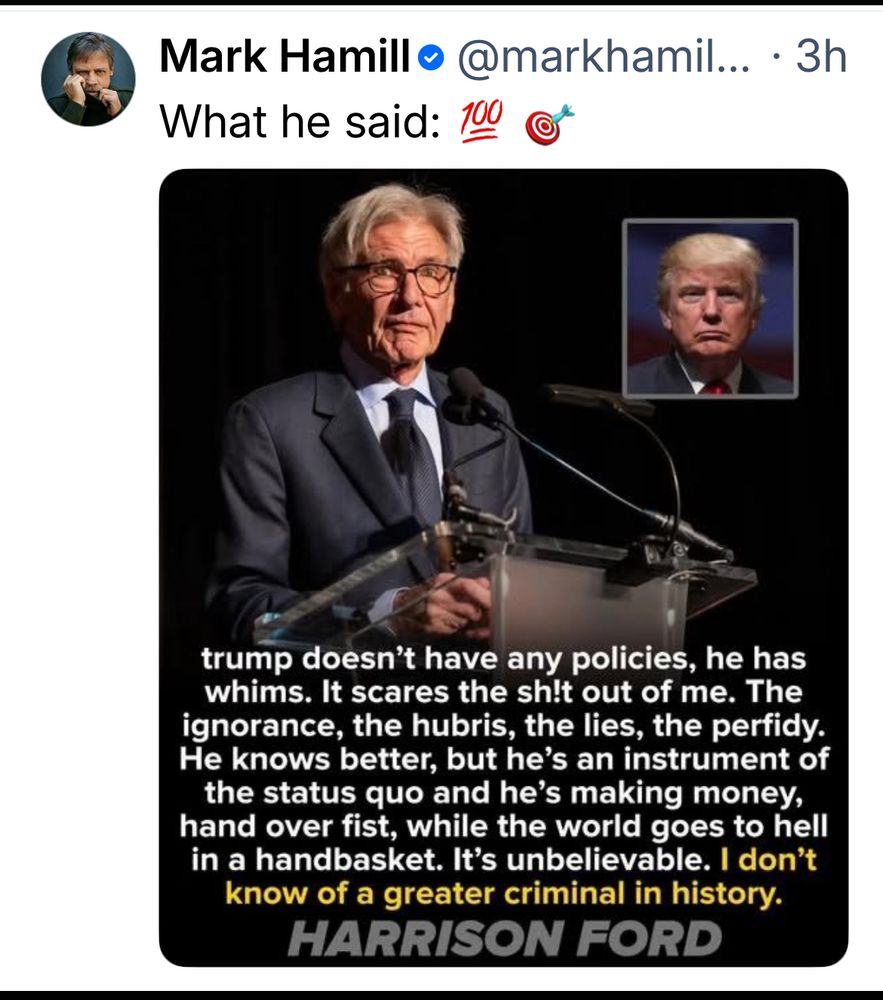
Task: Click the "What he said:" tweet text
Action: [x=299, y=122]
